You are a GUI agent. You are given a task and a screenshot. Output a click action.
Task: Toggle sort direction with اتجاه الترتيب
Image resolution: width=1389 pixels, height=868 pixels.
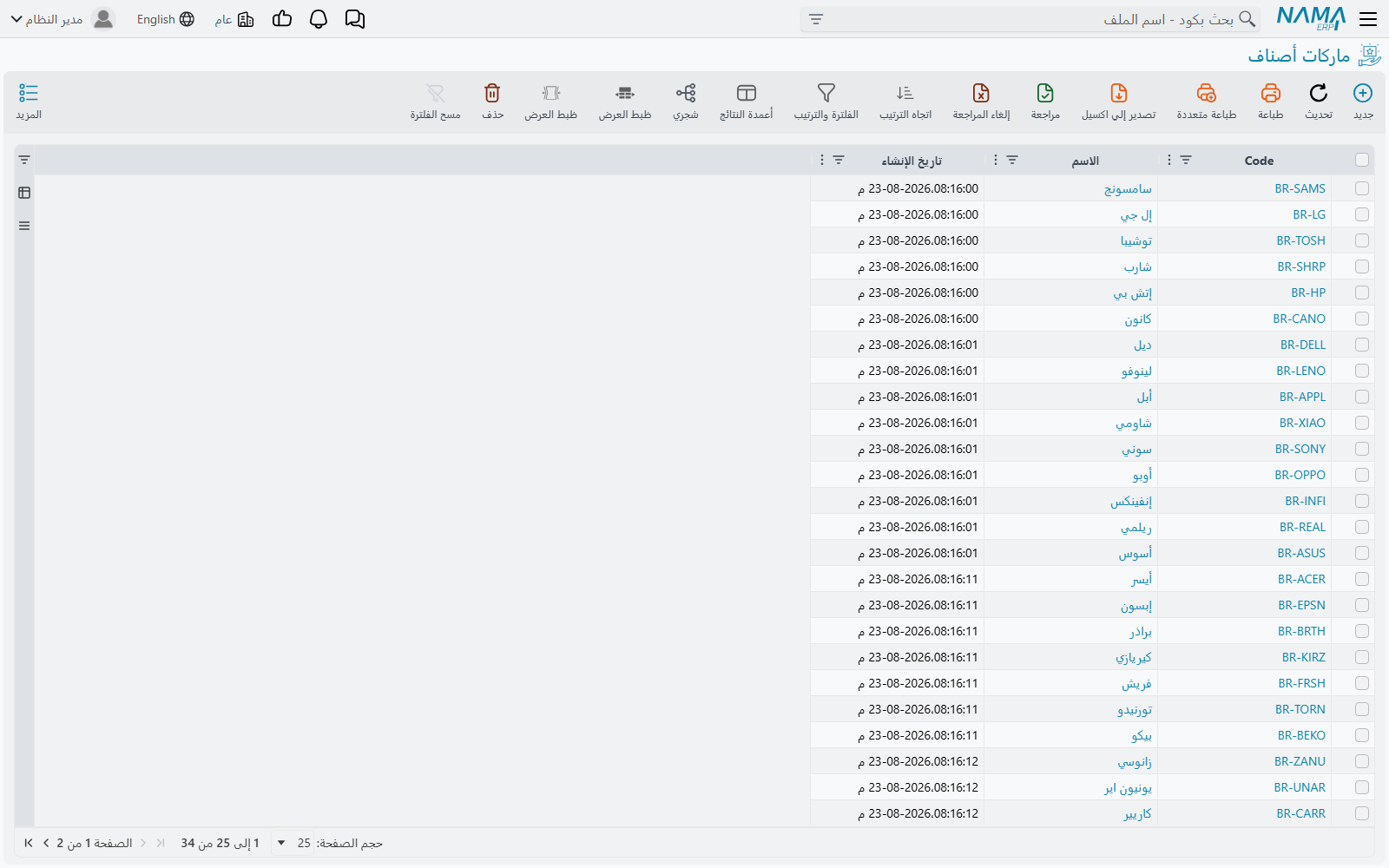pos(905,102)
